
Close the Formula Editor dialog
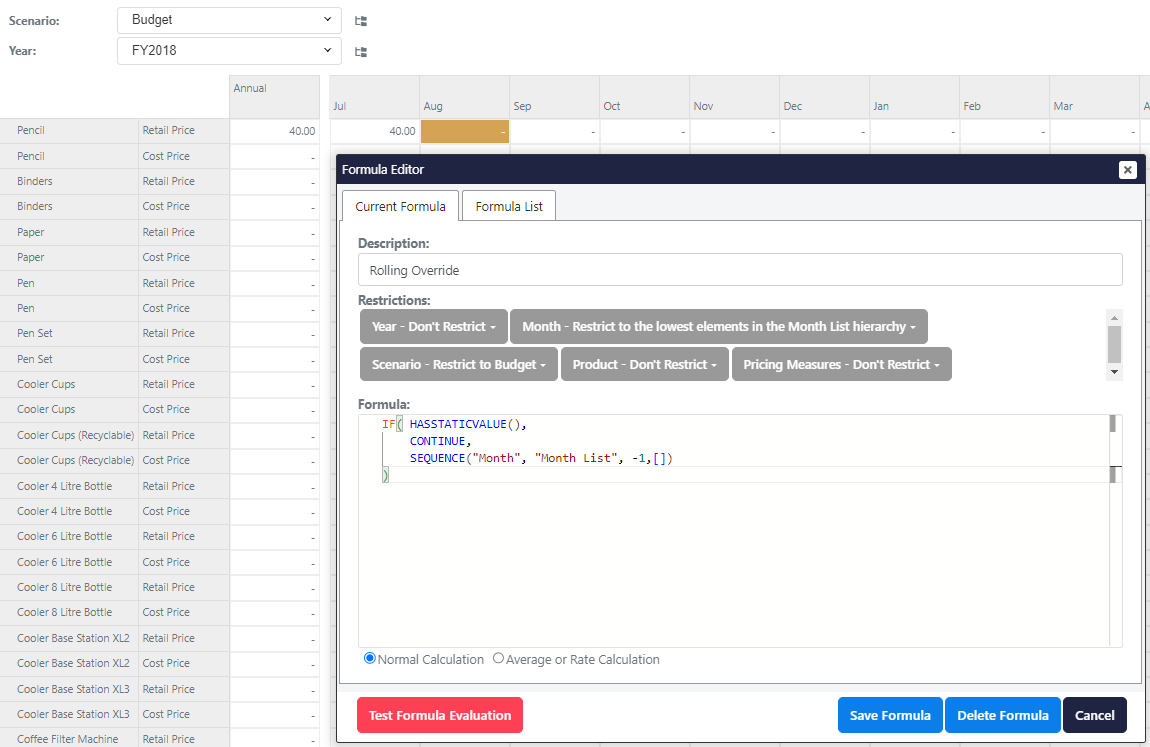pyautogui.click(x=1127, y=170)
